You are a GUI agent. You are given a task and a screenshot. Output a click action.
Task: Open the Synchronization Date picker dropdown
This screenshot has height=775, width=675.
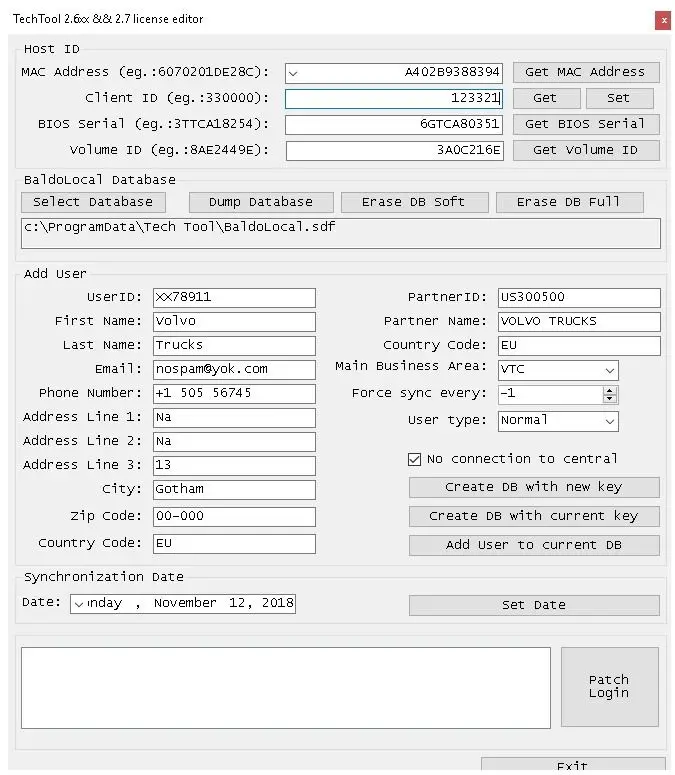click(79, 604)
